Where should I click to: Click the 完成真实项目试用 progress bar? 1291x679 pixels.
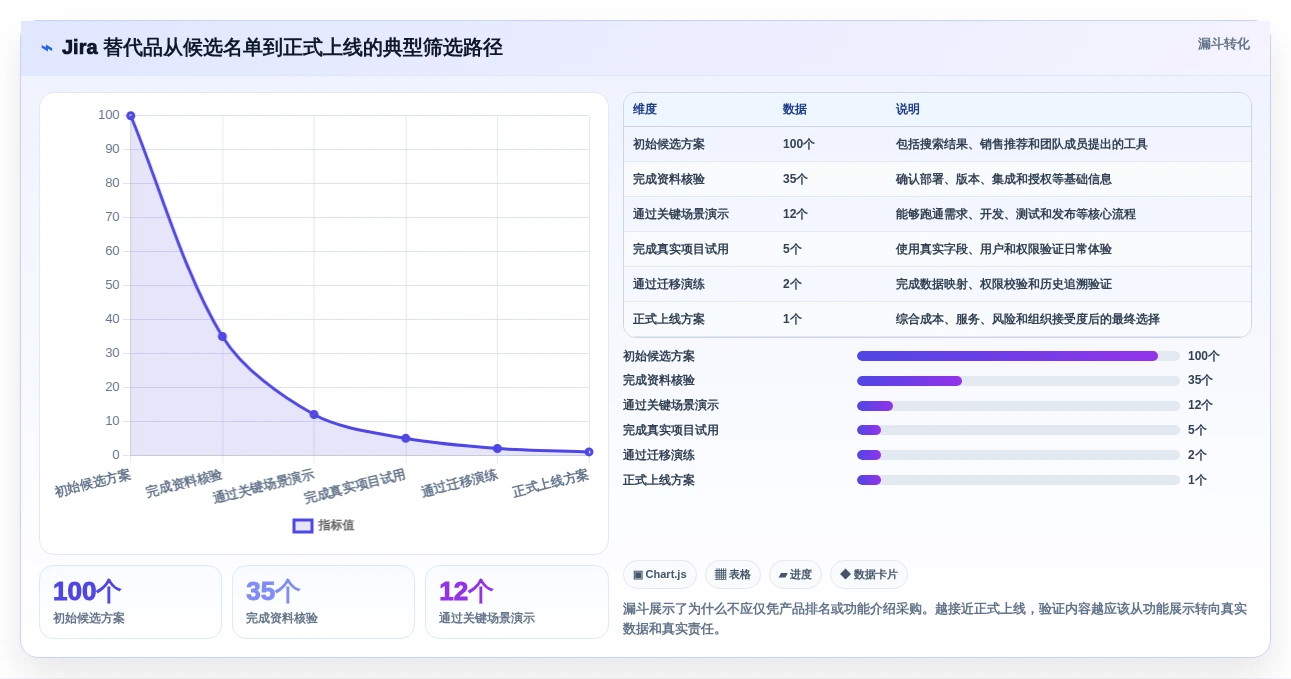(x=1018, y=430)
